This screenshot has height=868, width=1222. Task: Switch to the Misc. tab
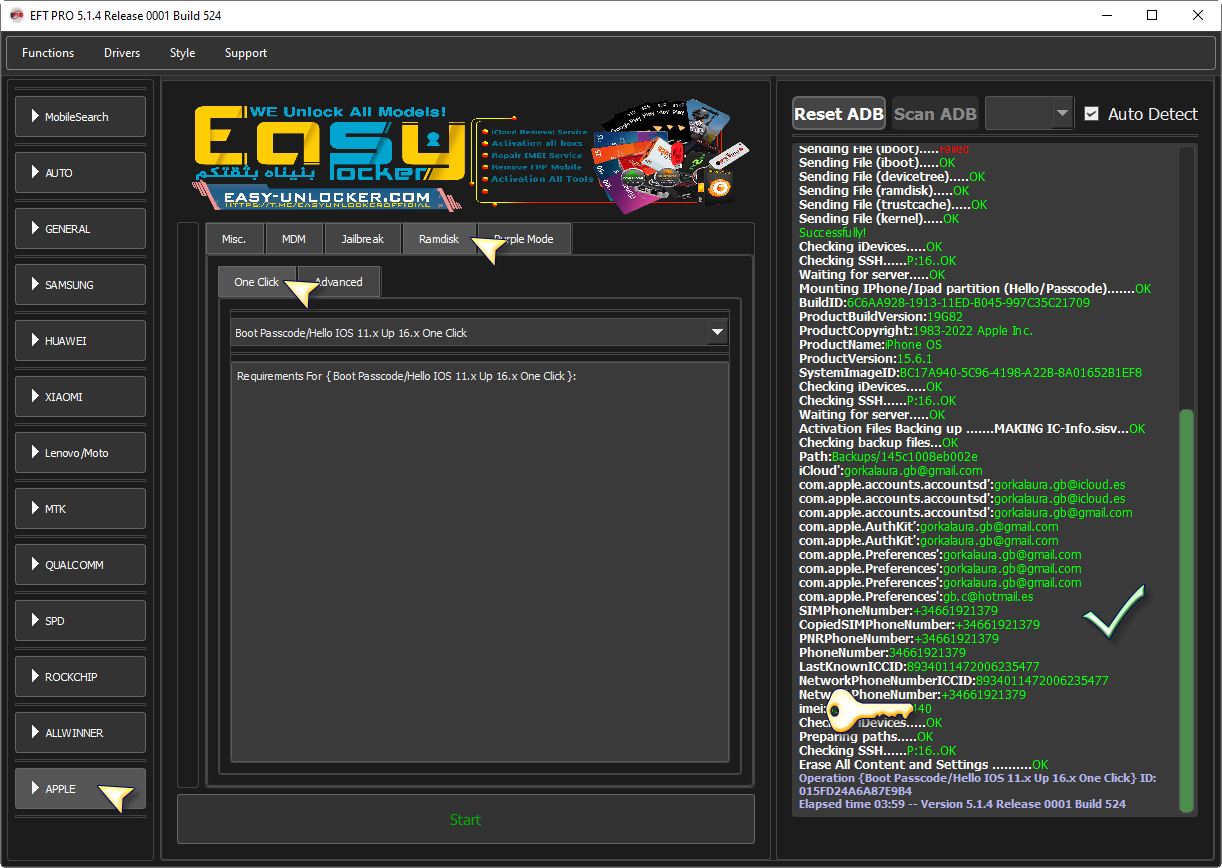tap(234, 239)
